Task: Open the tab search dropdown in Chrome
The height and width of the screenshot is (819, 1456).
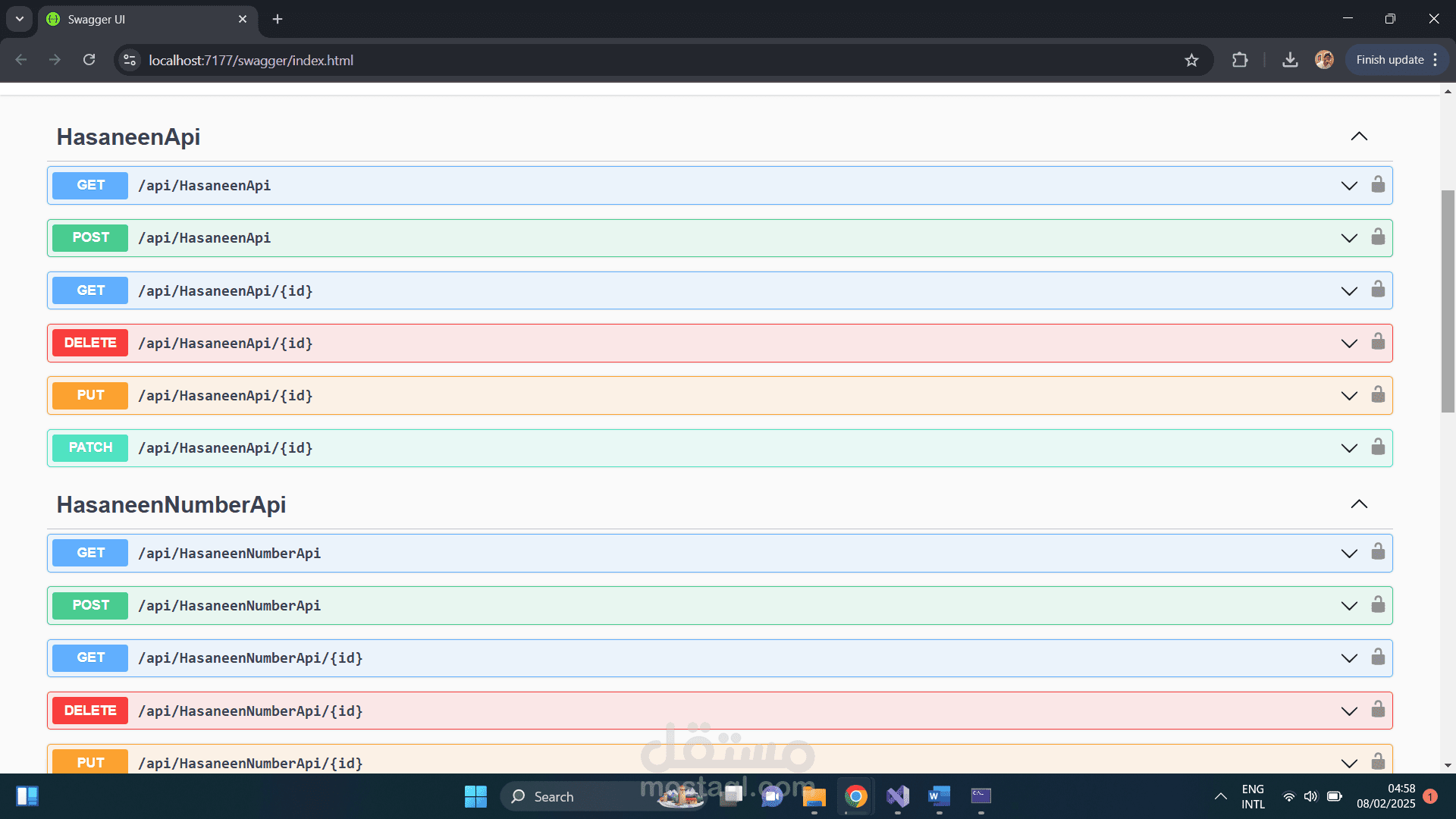Action: click(20, 19)
